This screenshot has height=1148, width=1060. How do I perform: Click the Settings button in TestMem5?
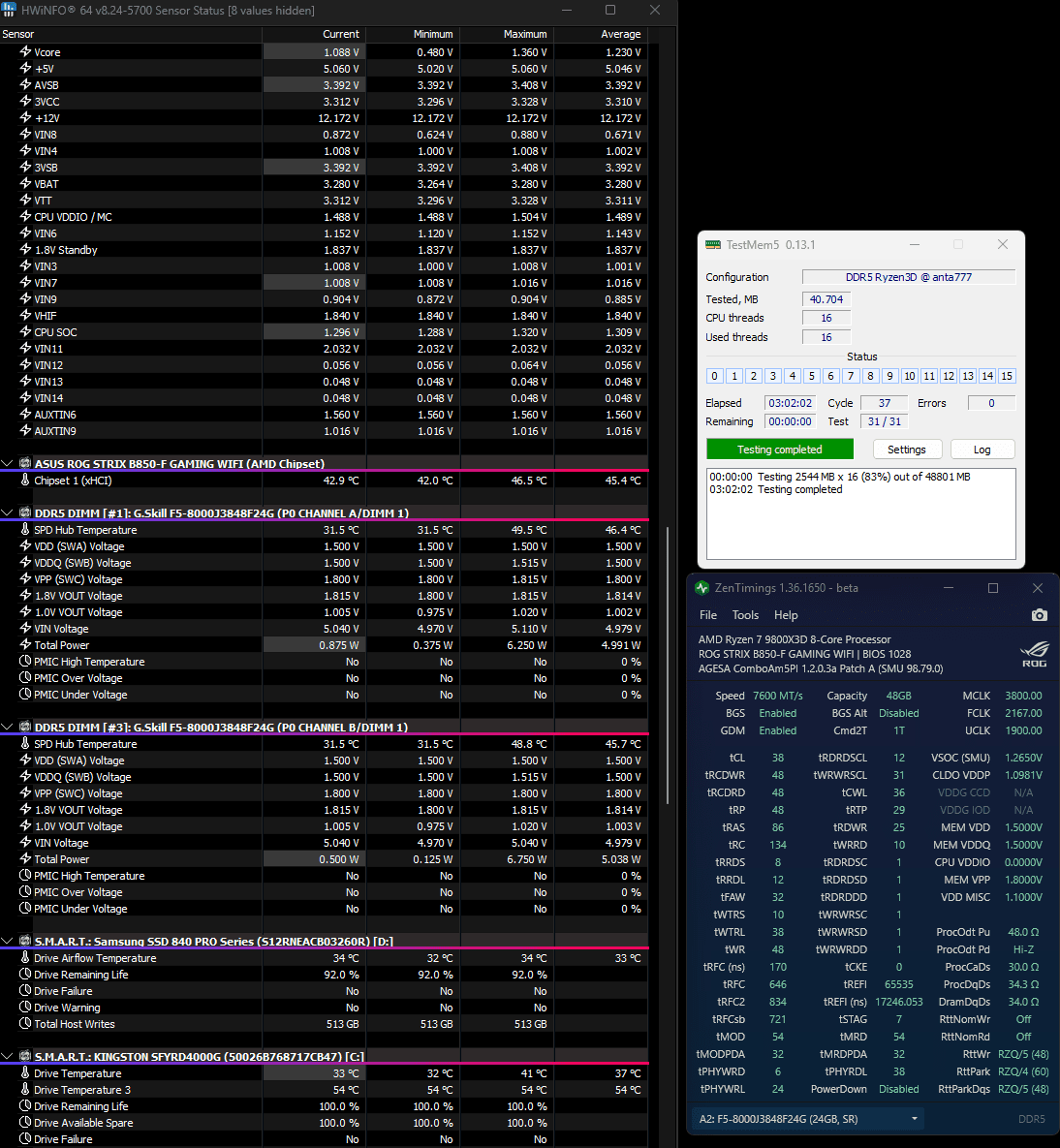pos(907,450)
